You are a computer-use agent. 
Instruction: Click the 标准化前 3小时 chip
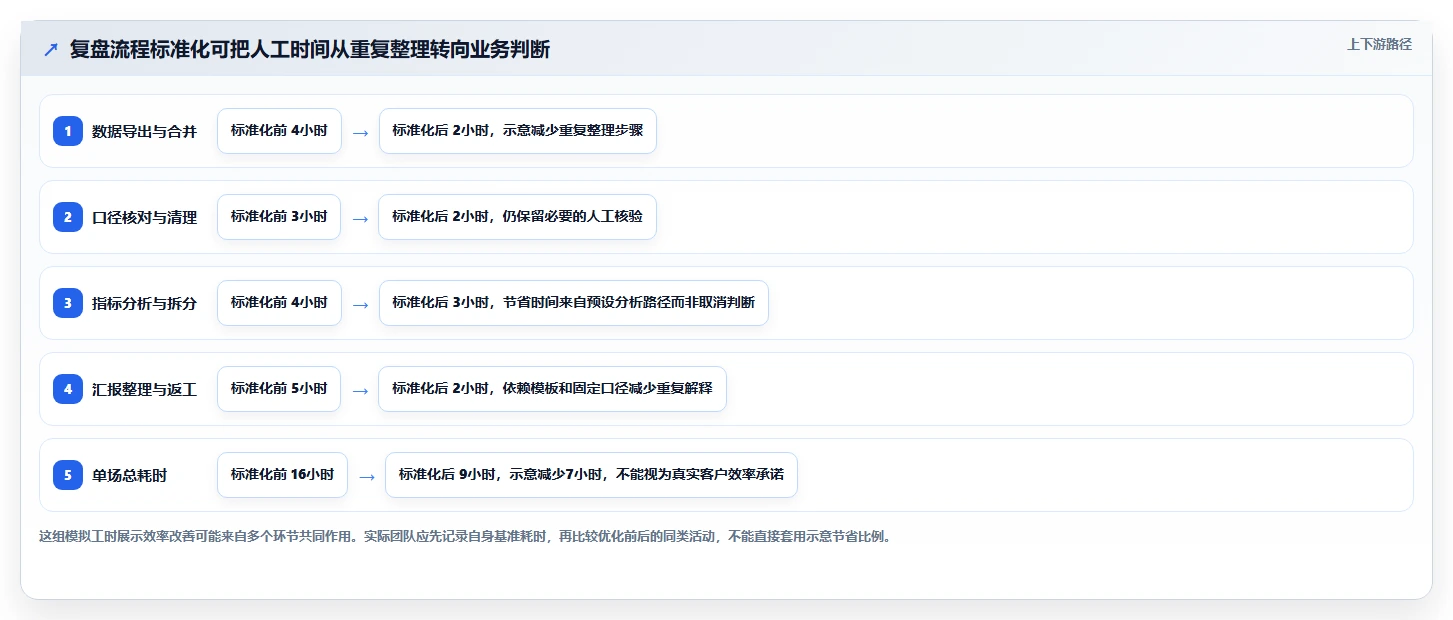[x=279, y=217]
